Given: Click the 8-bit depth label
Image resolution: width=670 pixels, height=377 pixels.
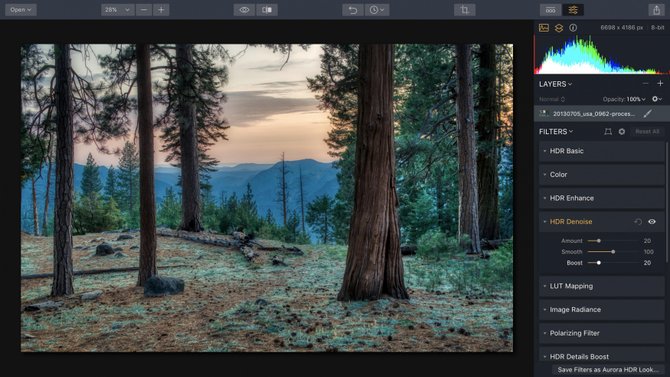Looking at the screenshot, I should click(658, 27).
